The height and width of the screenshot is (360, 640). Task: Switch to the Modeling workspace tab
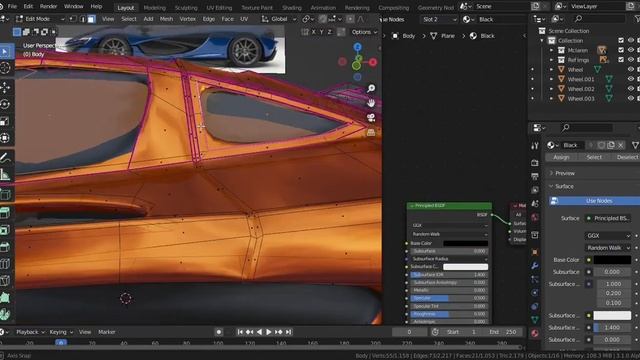click(x=155, y=7)
